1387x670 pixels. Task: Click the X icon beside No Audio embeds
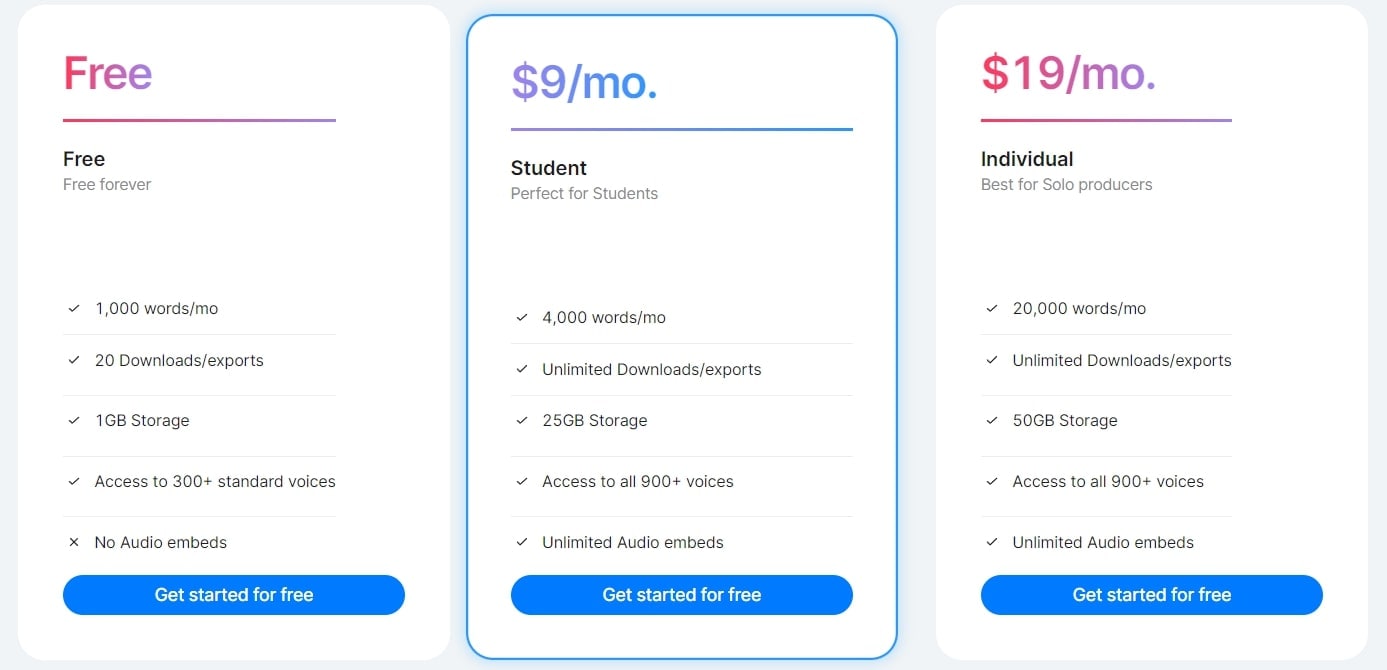coord(74,543)
